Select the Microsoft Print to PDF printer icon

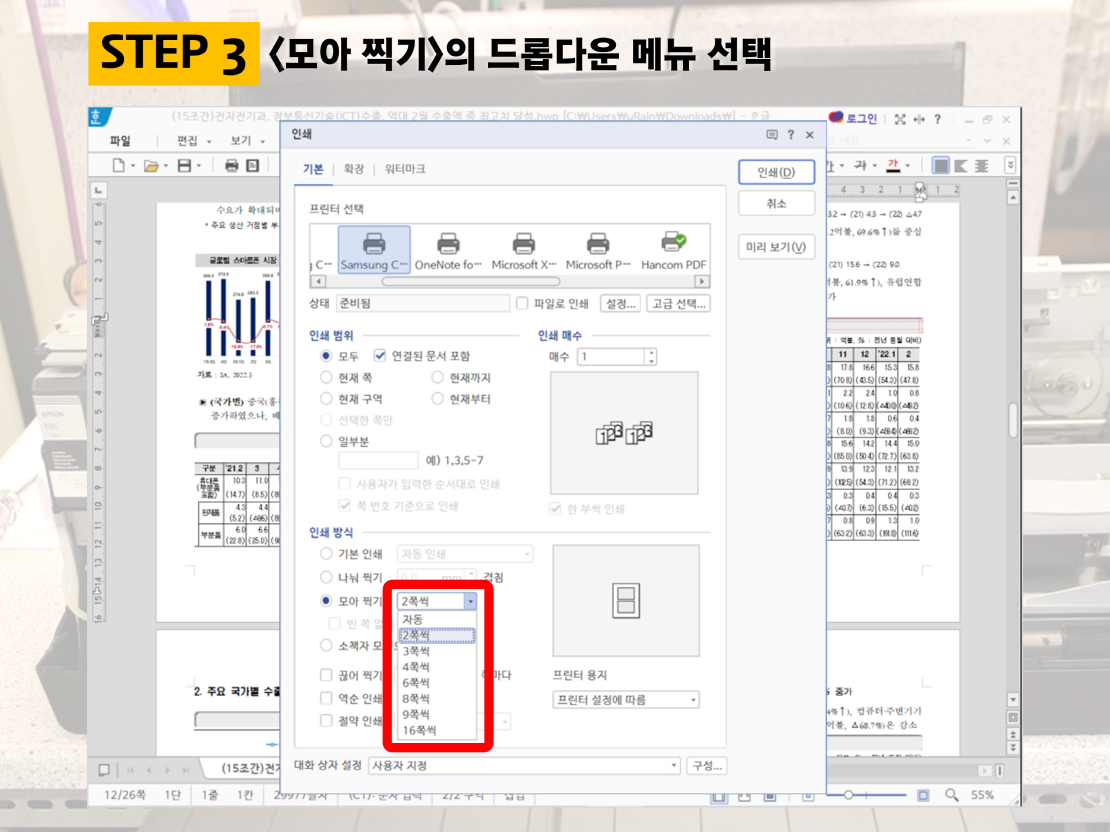(598, 250)
